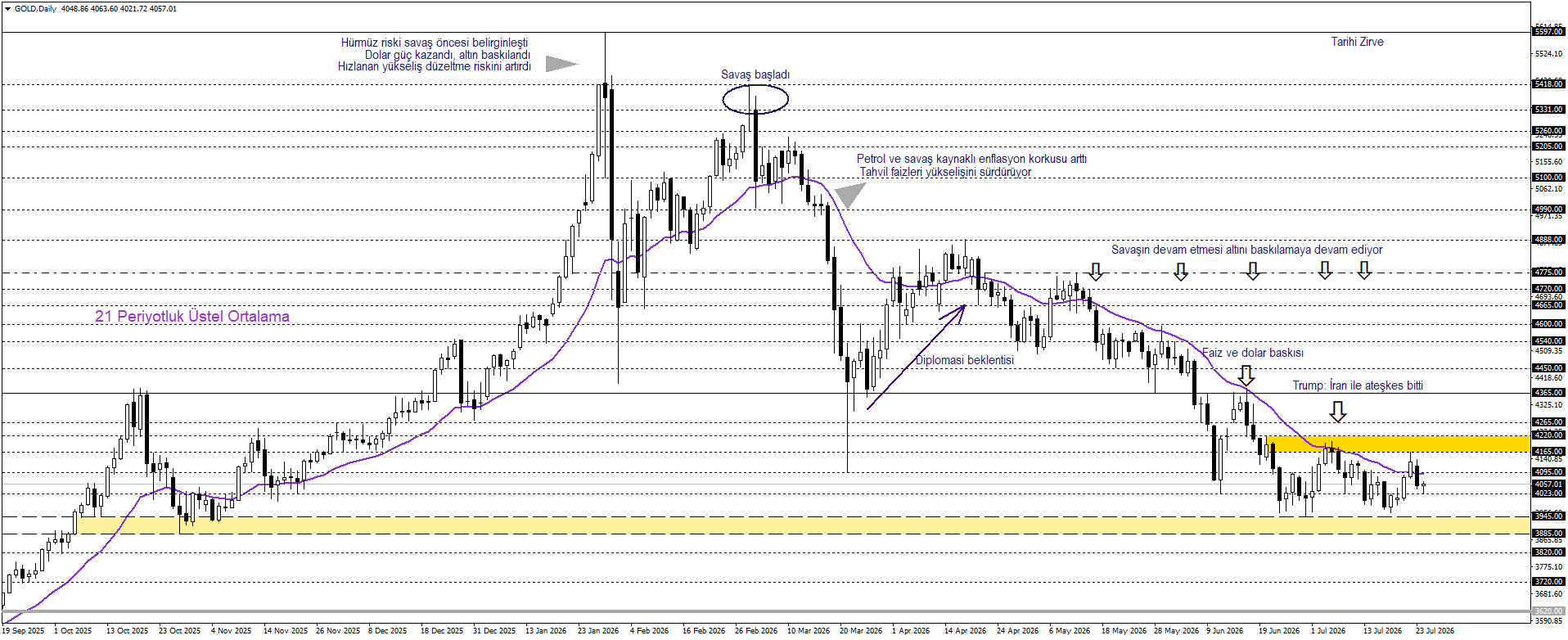Click the 'Petrol ve savaş kaynaklı enflasyon korkusu arttı' text

pyautogui.click(x=971, y=159)
